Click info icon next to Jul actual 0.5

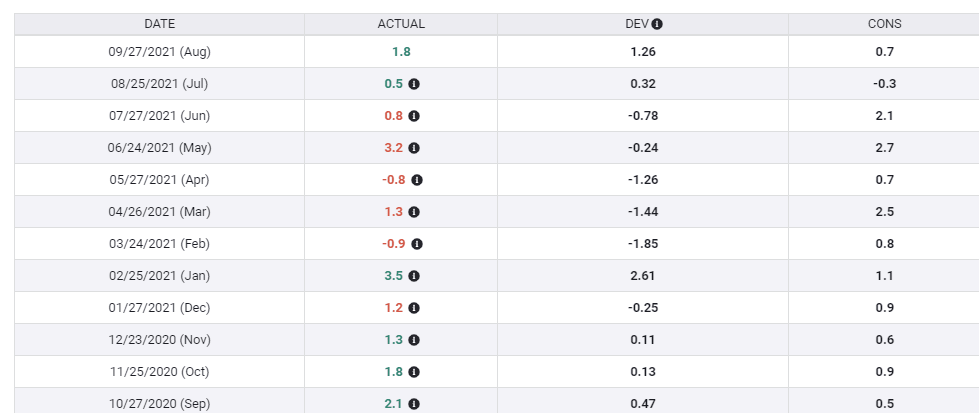tap(414, 84)
